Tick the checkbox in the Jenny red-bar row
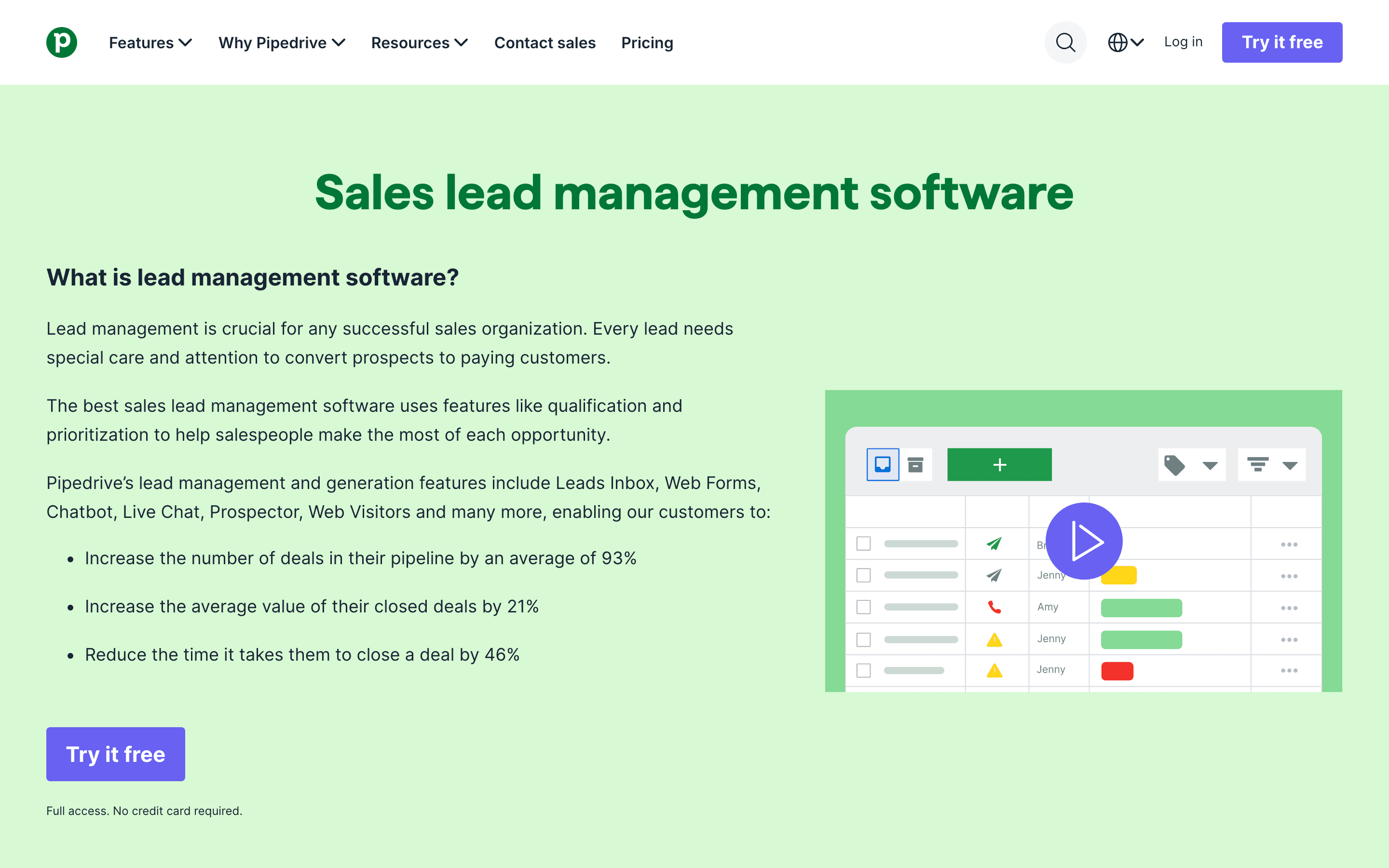 863,670
